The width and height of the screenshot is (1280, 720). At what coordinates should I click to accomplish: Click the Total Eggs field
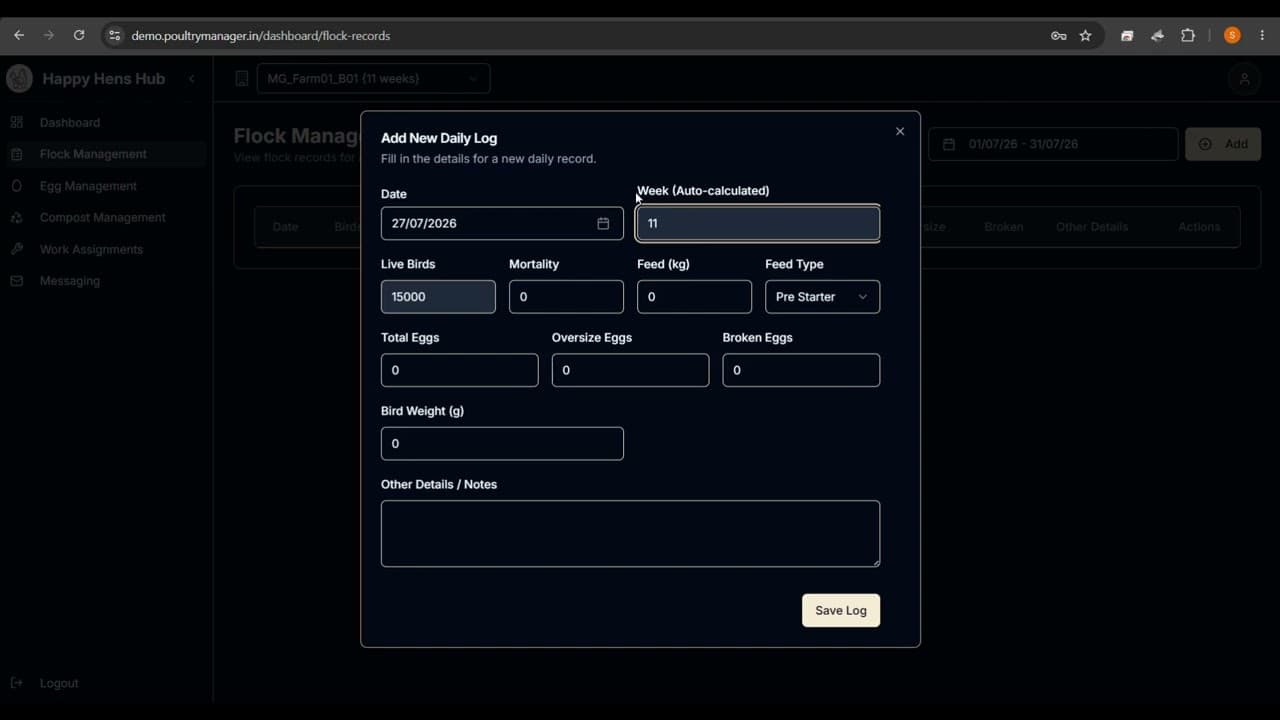(459, 370)
